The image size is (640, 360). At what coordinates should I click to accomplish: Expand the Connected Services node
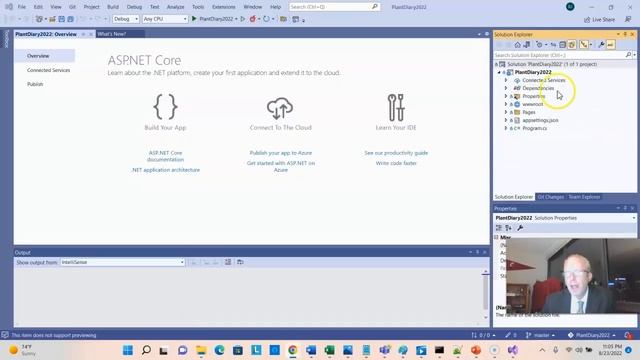click(x=506, y=80)
